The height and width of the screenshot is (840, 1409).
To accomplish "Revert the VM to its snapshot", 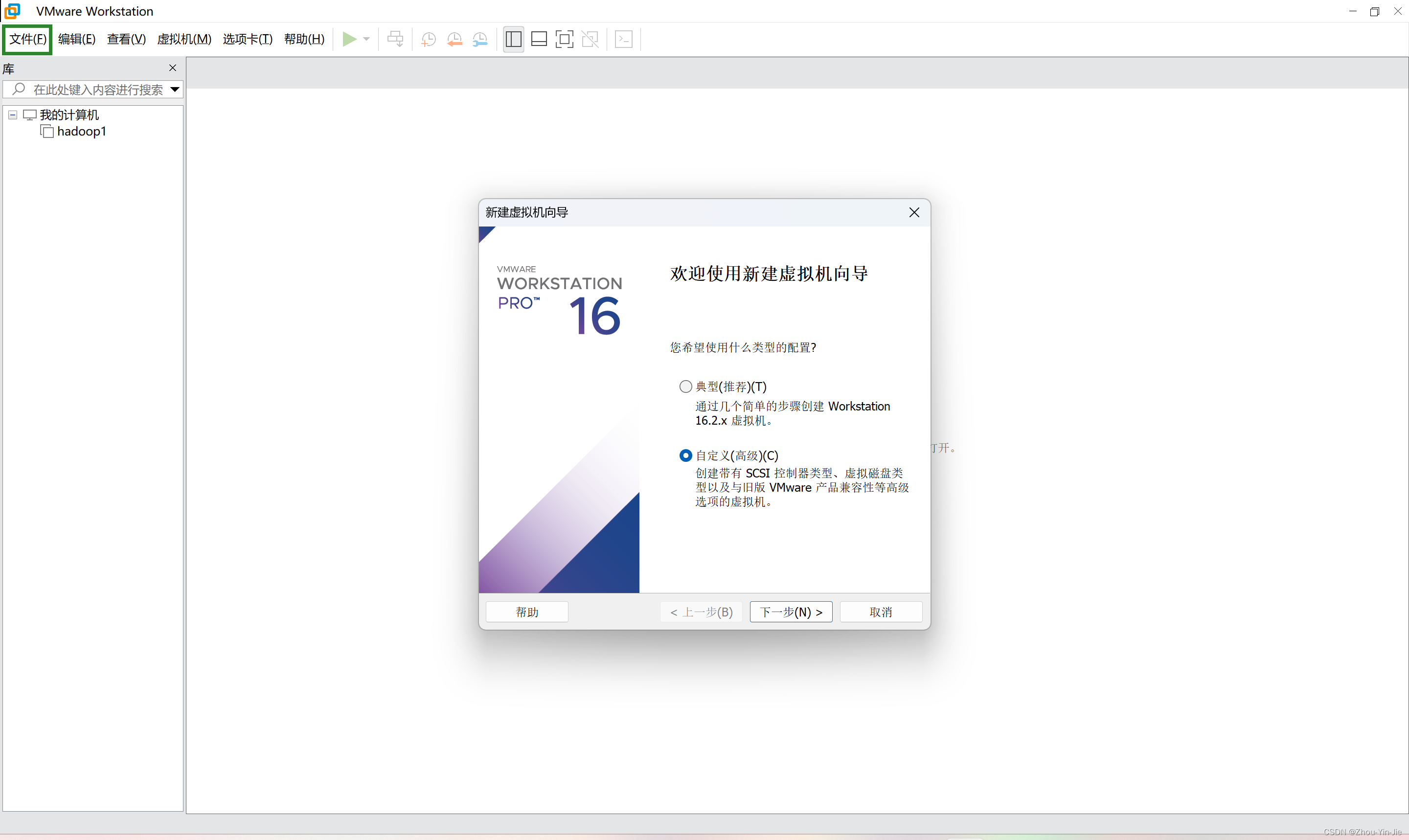I will (455, 39).
